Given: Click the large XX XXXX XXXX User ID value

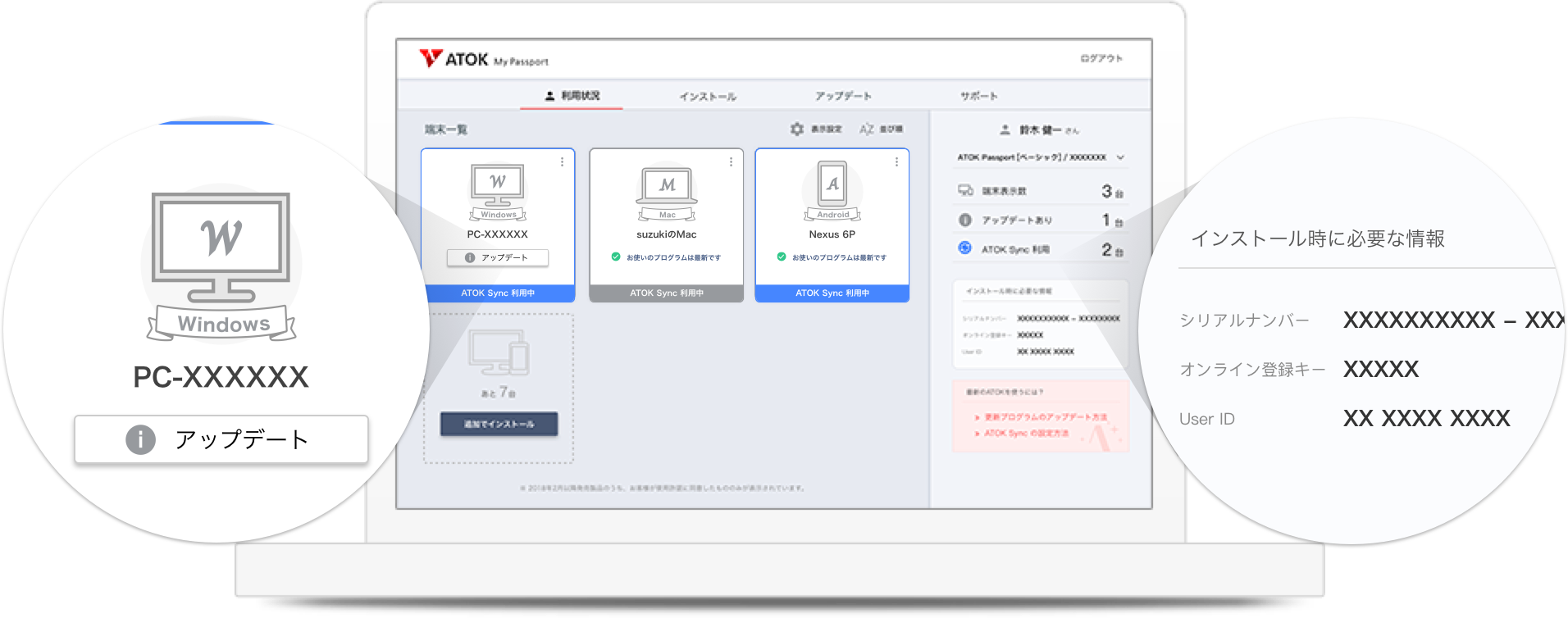Looking at the screenshot, I should 1427,419.
